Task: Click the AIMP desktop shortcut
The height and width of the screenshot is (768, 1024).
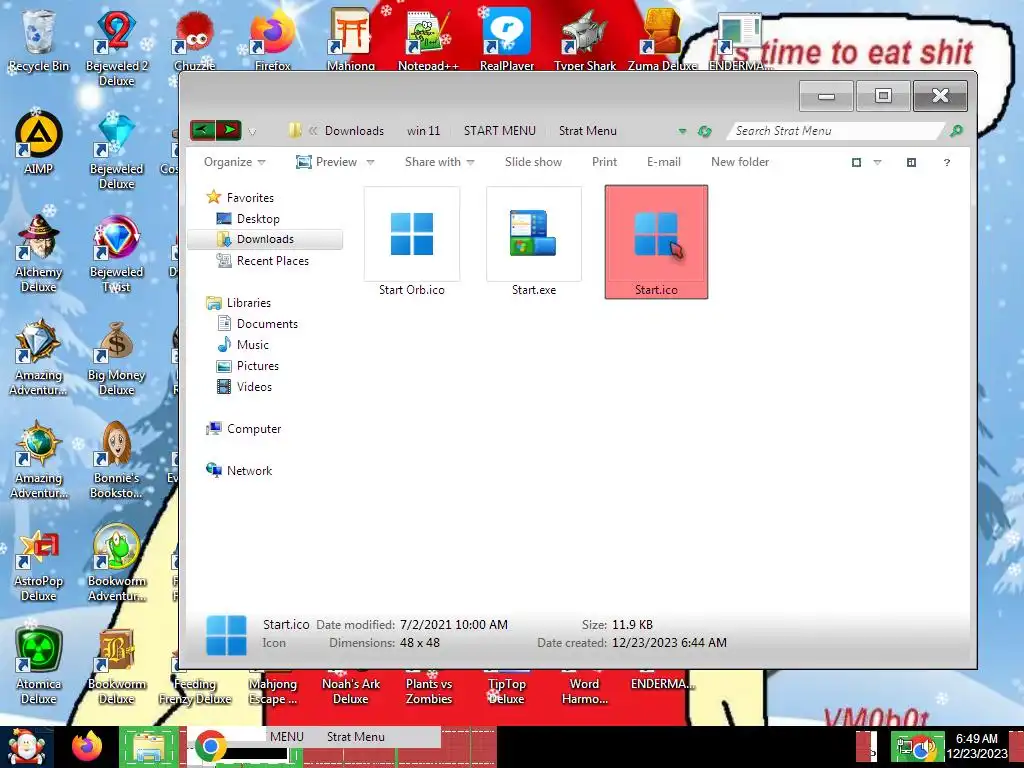Action: click(x=39, y=144)
